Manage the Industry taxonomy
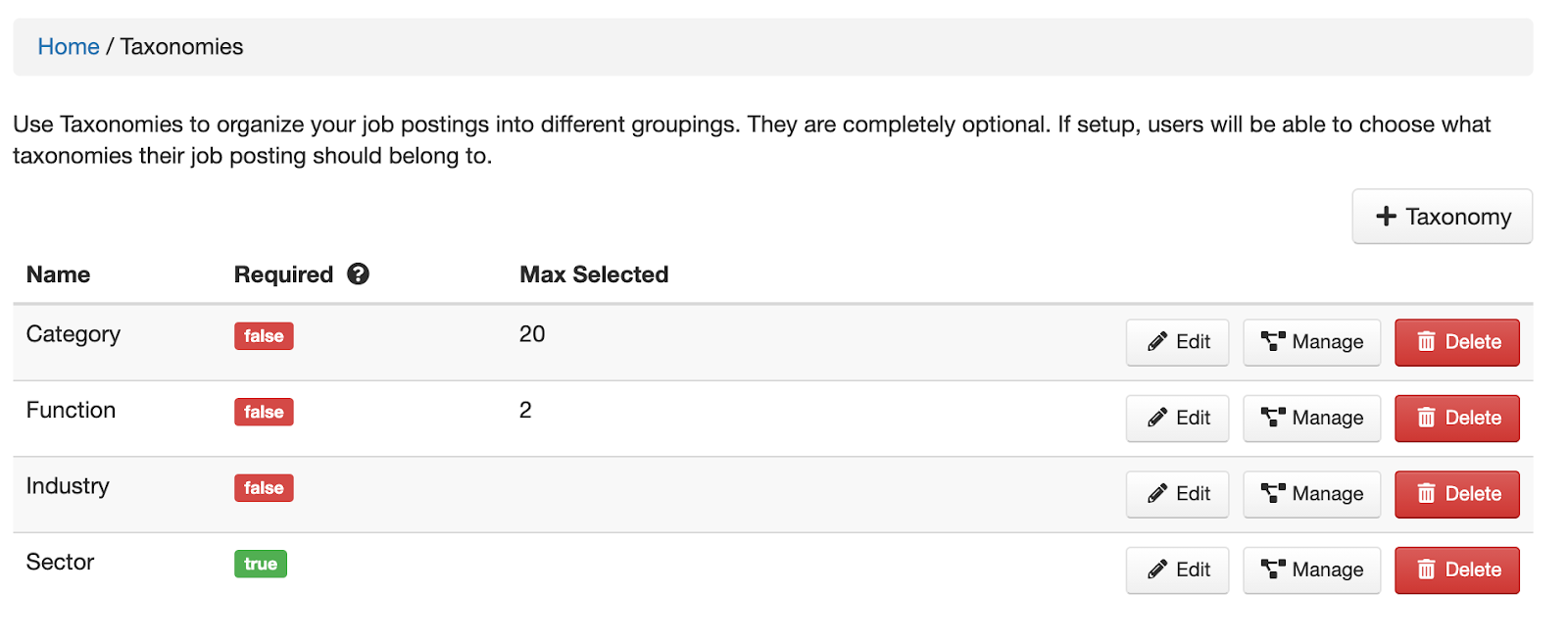 point(1311,494)
